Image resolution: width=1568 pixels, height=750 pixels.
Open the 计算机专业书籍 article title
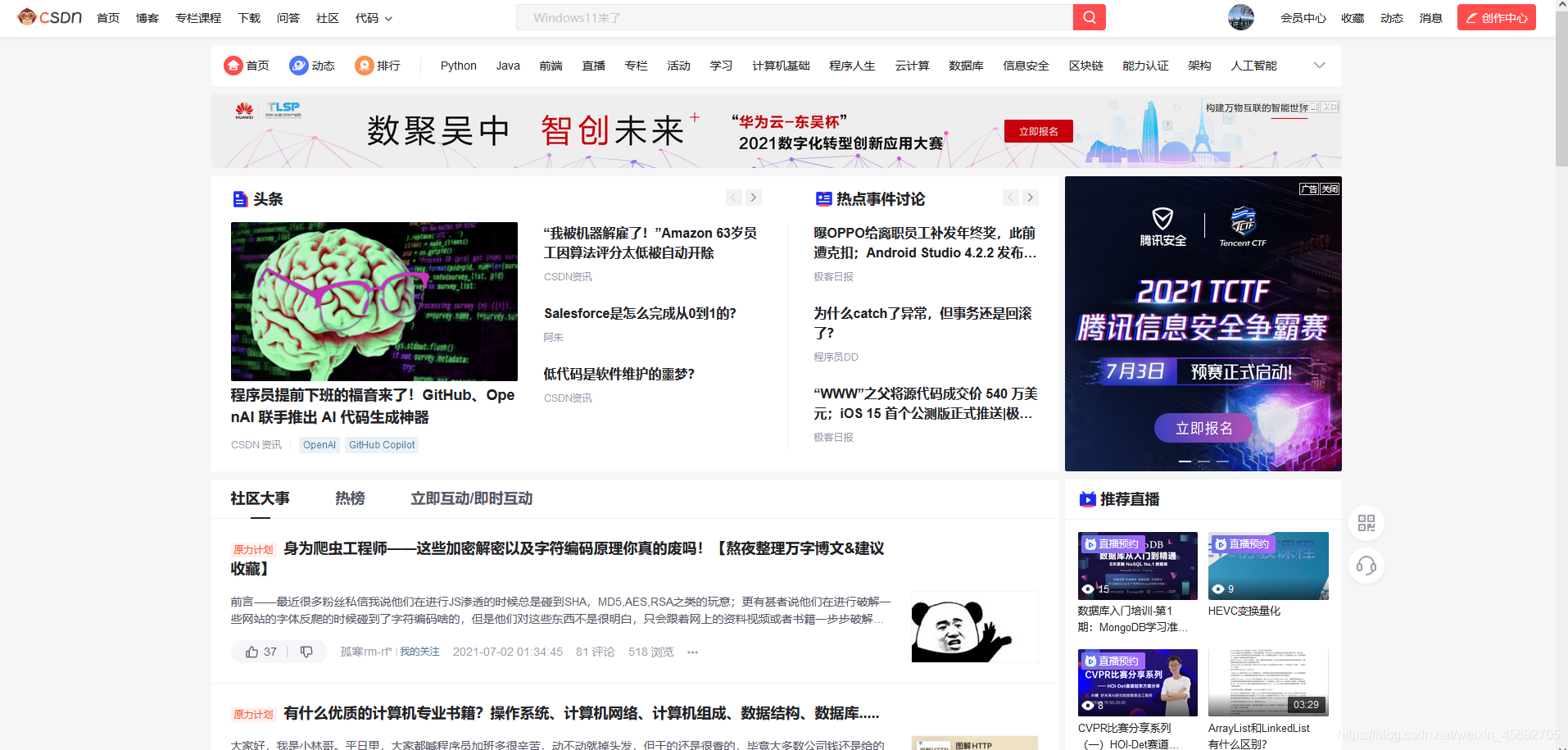click(x=582, y=713)
